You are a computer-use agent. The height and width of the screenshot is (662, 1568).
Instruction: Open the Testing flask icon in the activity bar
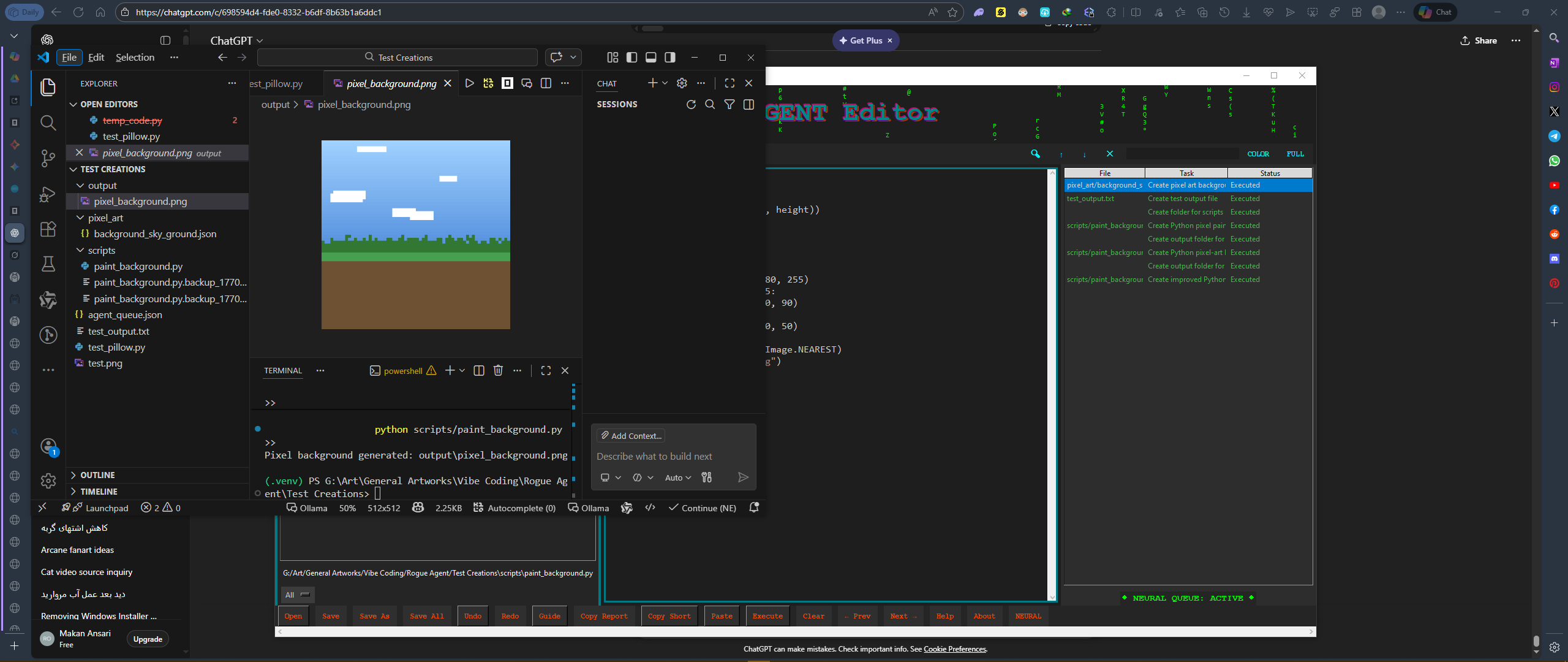[48, 264]
